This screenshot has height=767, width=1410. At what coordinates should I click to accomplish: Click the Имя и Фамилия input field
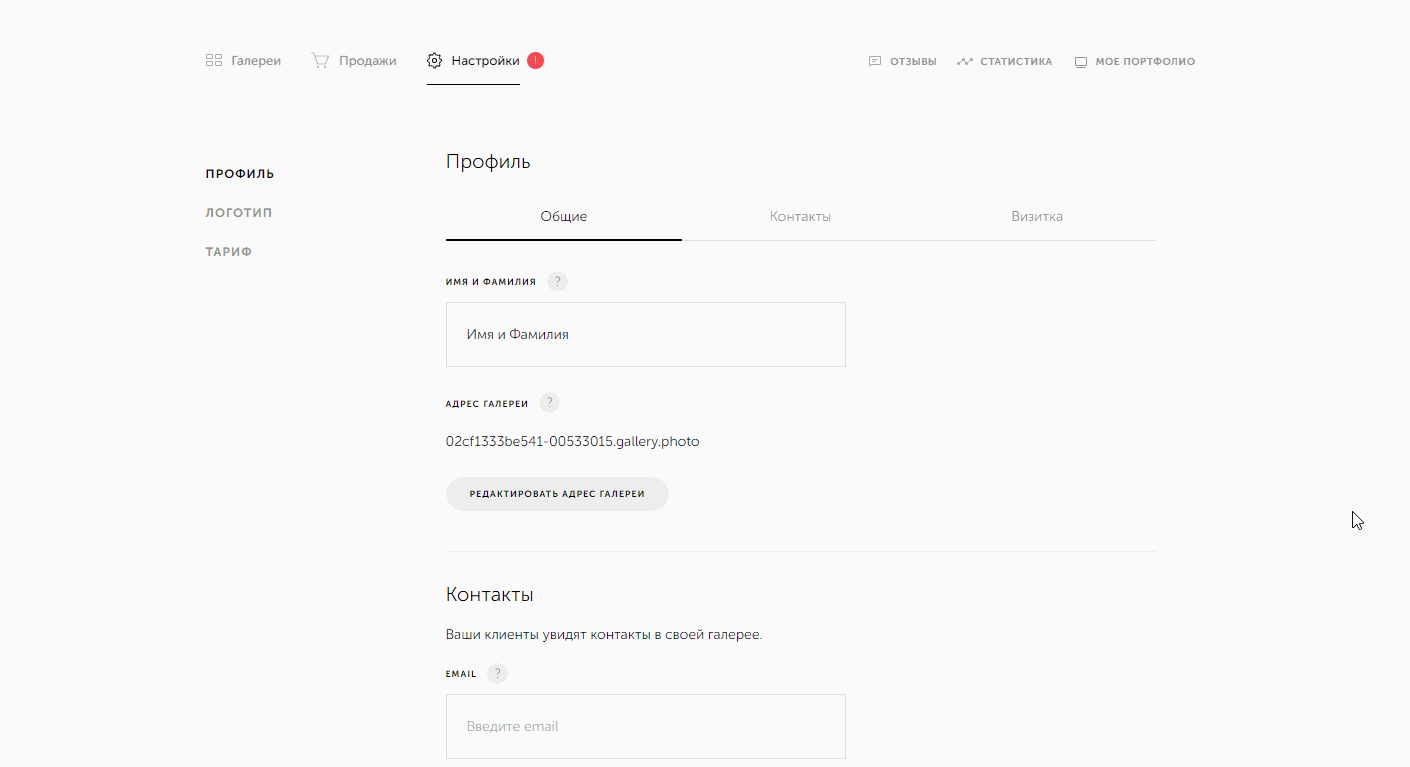click(646, 335)
